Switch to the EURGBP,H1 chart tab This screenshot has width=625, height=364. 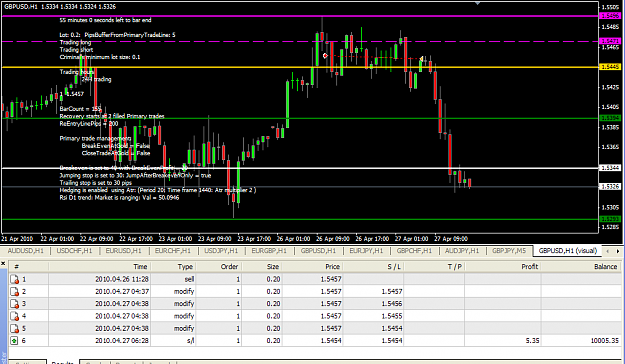pos(269,251)
